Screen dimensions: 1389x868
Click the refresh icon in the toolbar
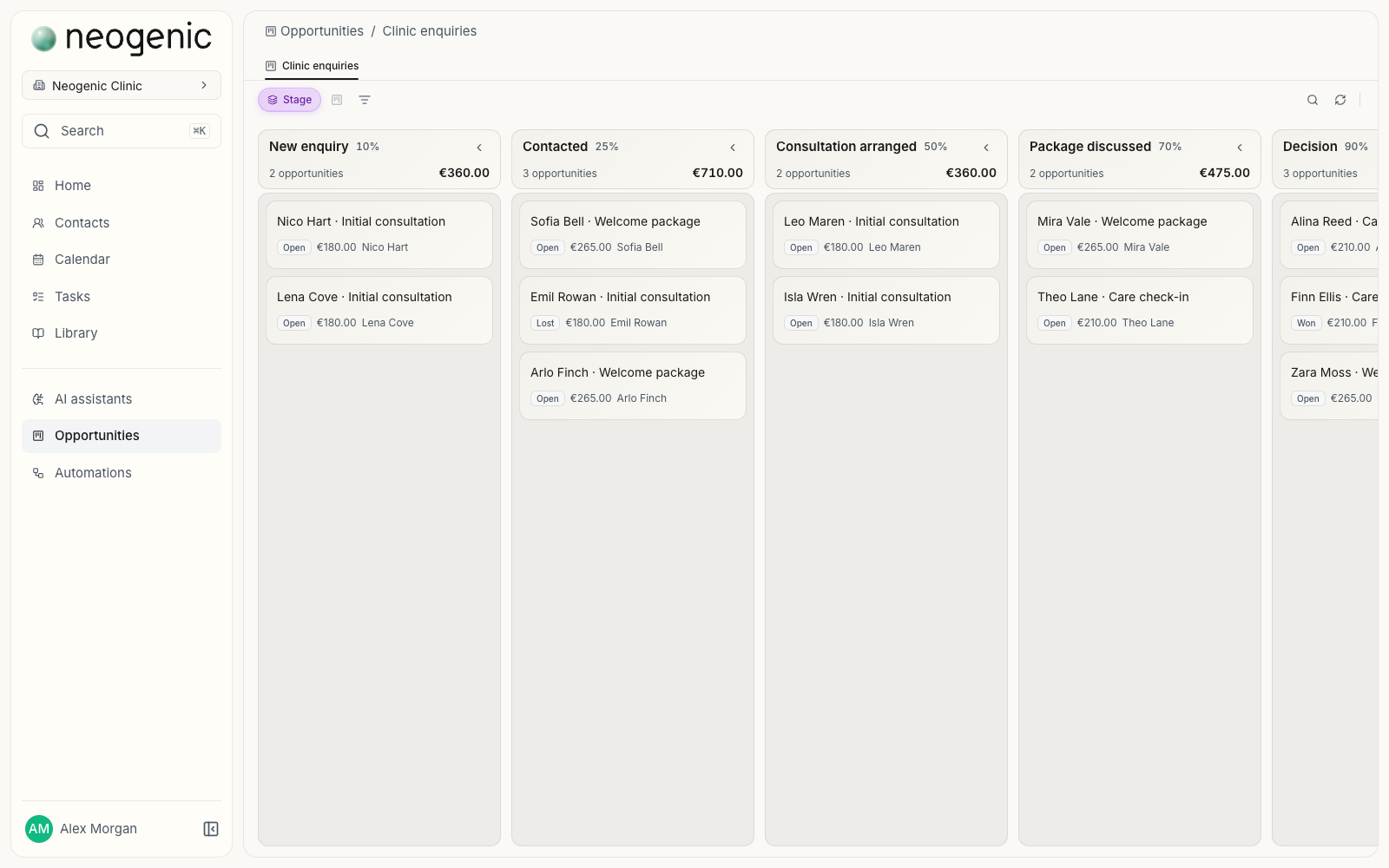[x=1340, y=100]
